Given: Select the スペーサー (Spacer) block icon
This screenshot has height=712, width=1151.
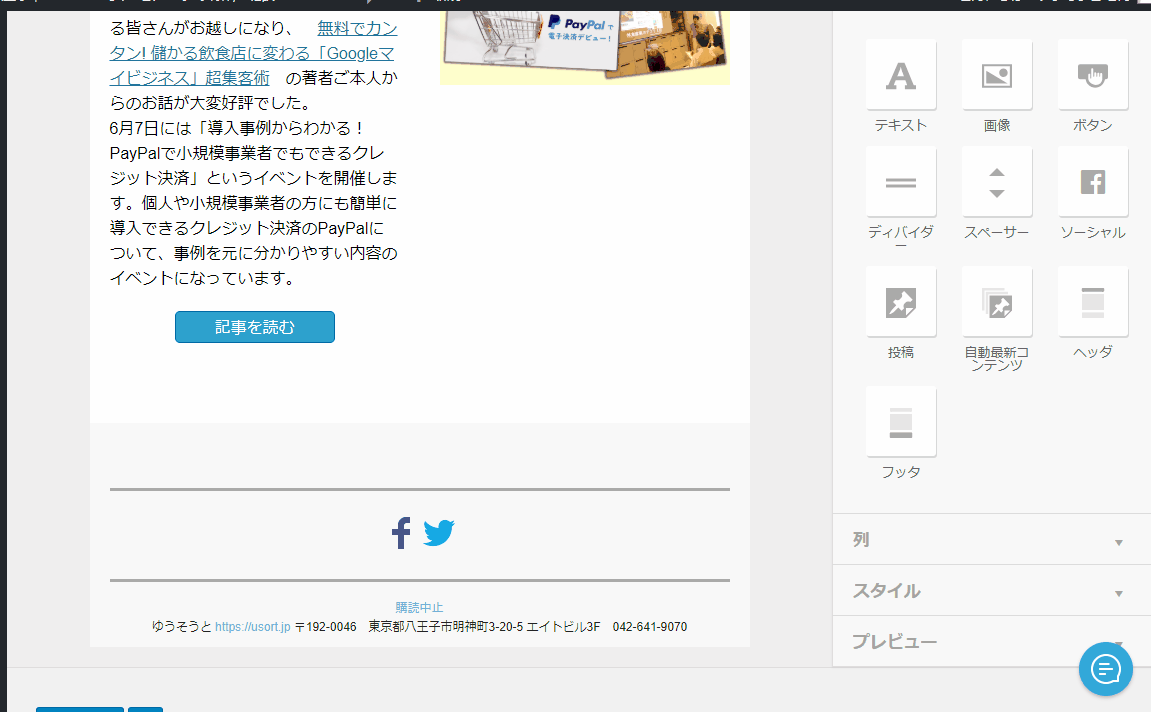Looking at the screenshot, I should click(x=997, y=182).
